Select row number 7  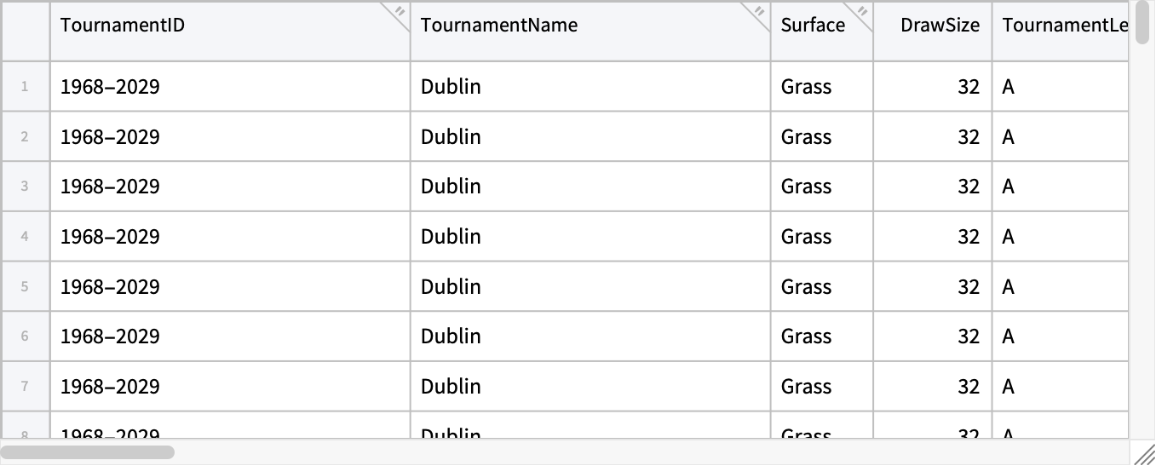point(25,387)
